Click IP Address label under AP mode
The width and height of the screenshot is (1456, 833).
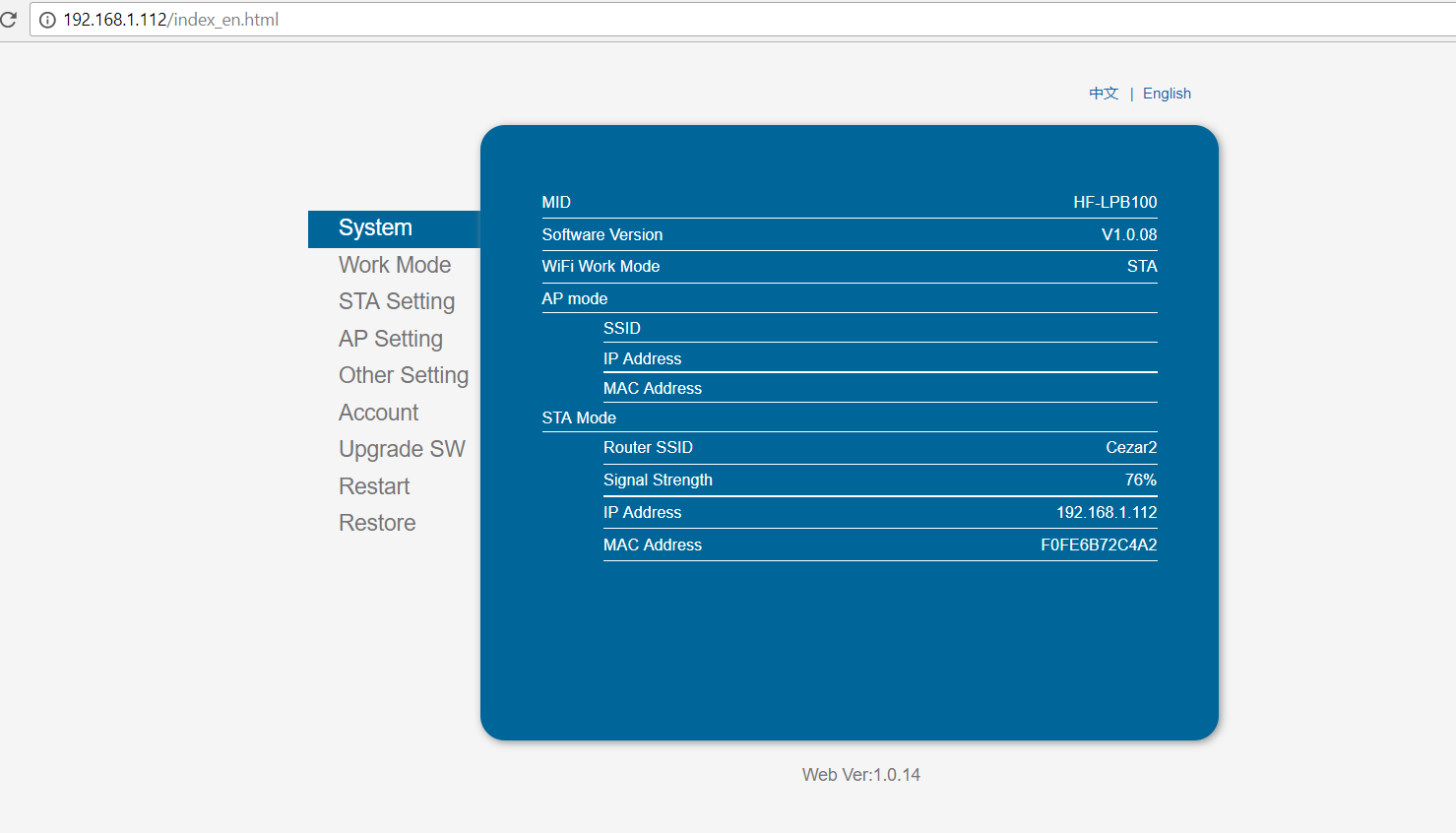coord(642,358)
